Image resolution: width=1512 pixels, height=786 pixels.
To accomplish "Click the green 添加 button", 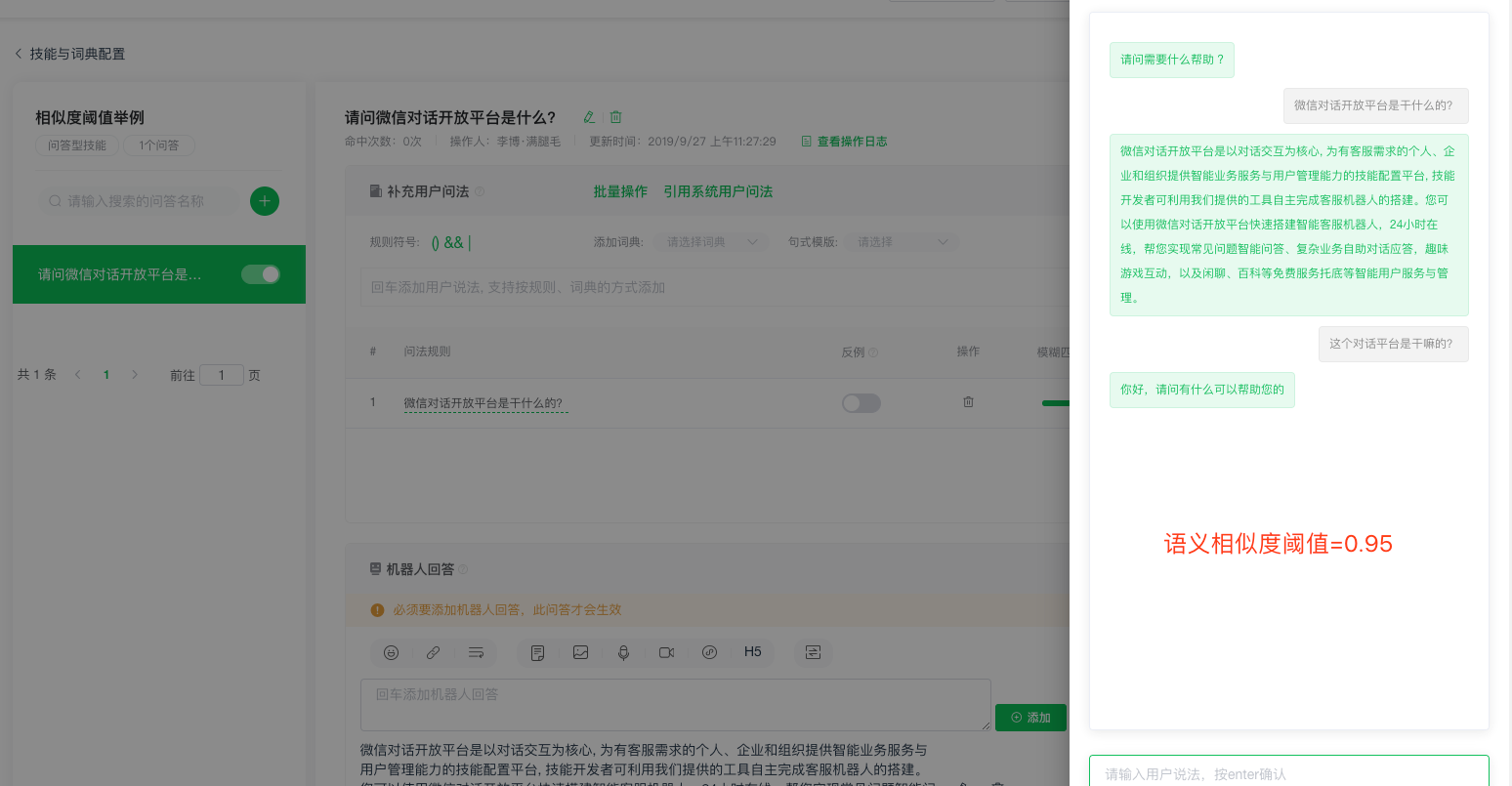I will point(1030,718).
